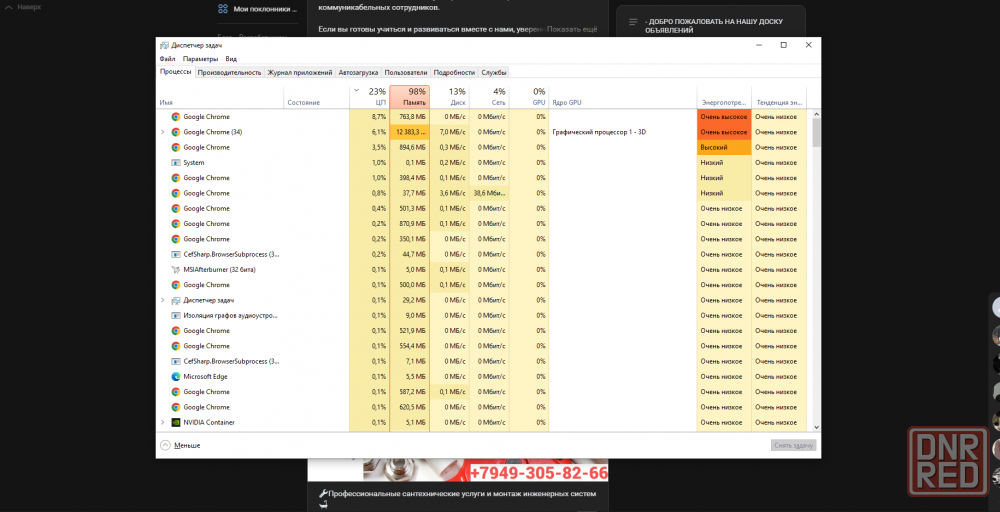Click the Chrome icon in the 894,6 МБ row
This screenshot has width=1000, height=512.
175,147
